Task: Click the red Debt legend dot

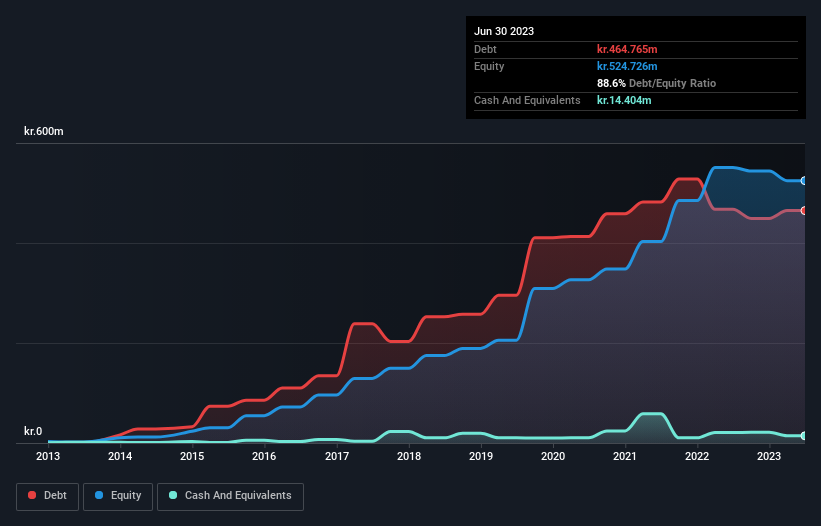Action: click(x=32, y=495)
